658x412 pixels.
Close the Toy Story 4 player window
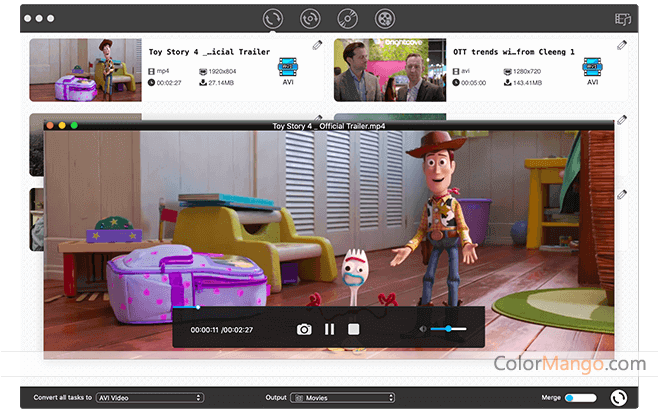click(x=50, y=125)
